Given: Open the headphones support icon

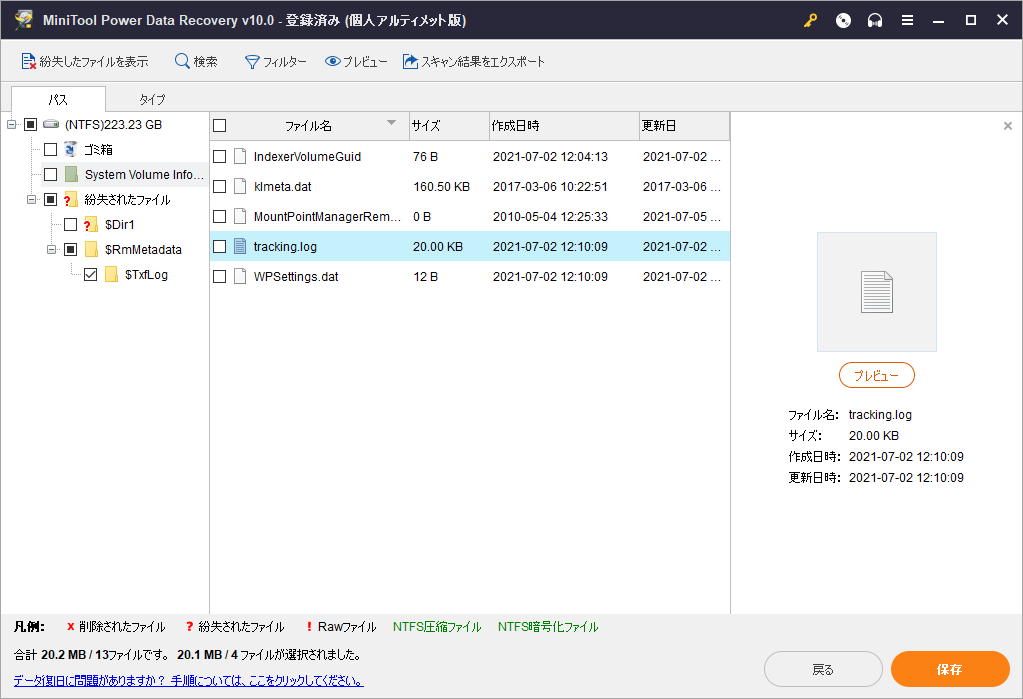Looking at the screenshot, I should 875,20.
